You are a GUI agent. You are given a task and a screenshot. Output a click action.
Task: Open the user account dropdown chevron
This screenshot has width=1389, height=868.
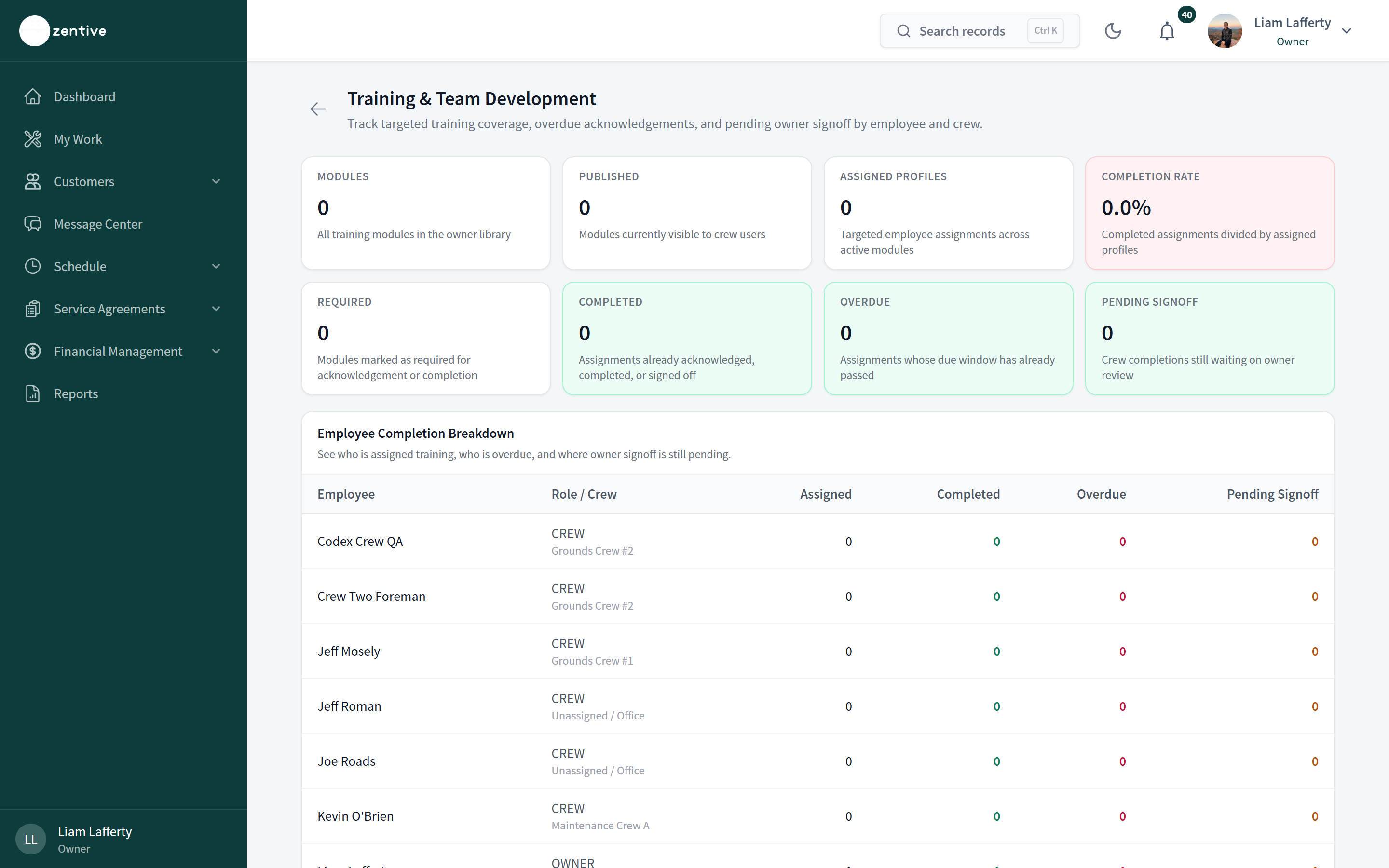pos(1347,31)
